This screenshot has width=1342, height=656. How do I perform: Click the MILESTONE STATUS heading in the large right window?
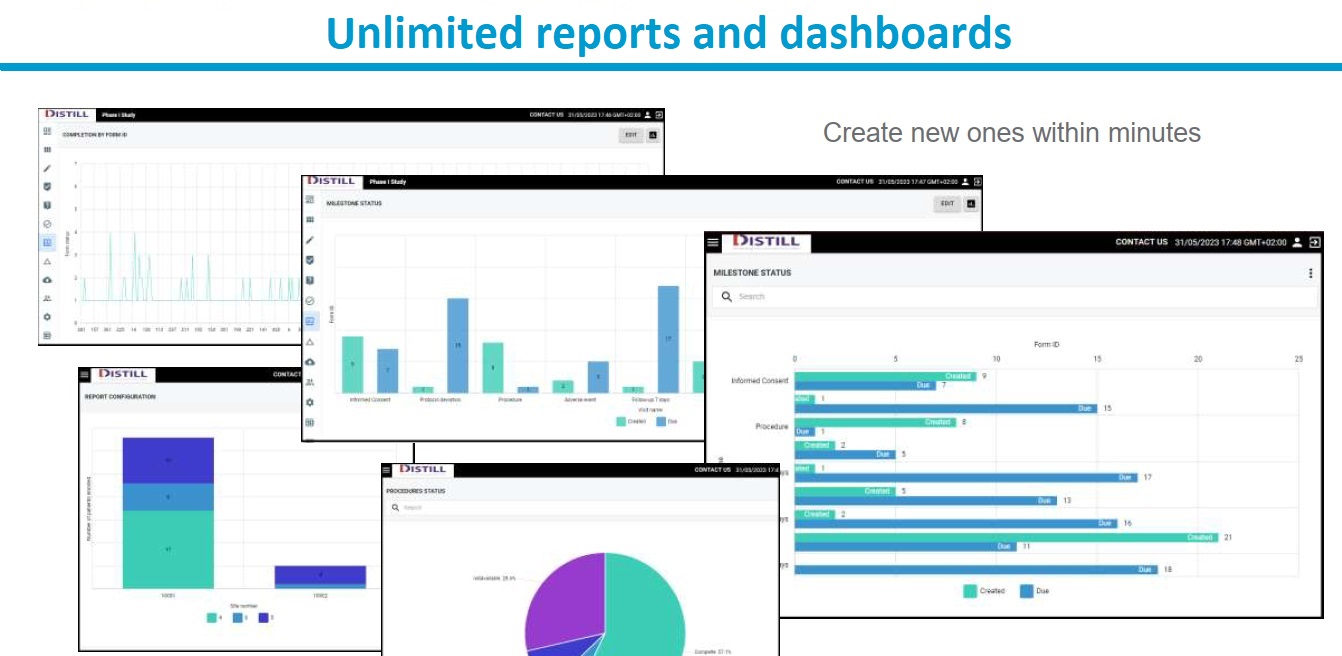pyautogui.click(x=752, y=272)
